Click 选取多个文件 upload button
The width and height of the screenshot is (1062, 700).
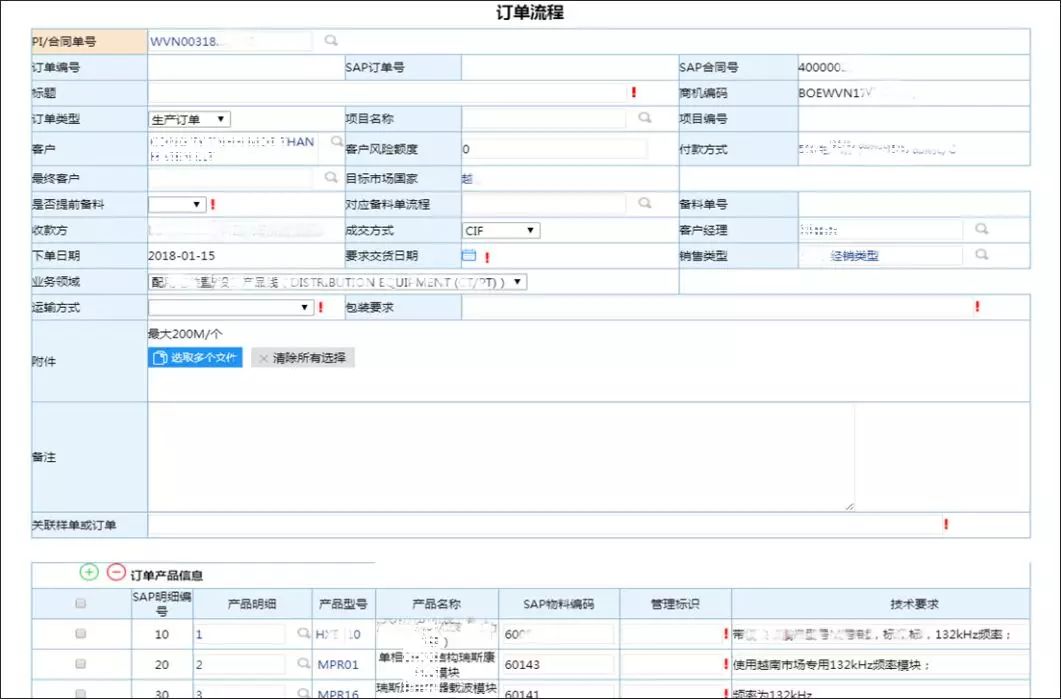click(x=195, y=358)
